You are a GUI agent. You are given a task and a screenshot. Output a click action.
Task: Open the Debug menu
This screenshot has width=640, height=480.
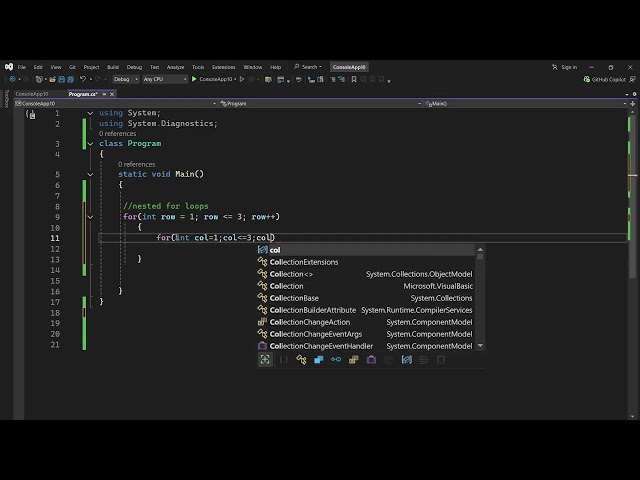[134, 67]
